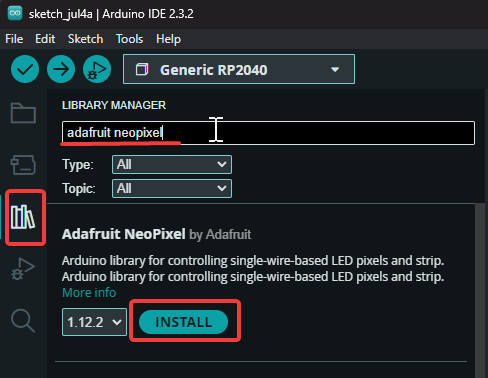Open the Sketchbook folder panel
Screen dimensions: 488x378
click(x=23, y=113)
